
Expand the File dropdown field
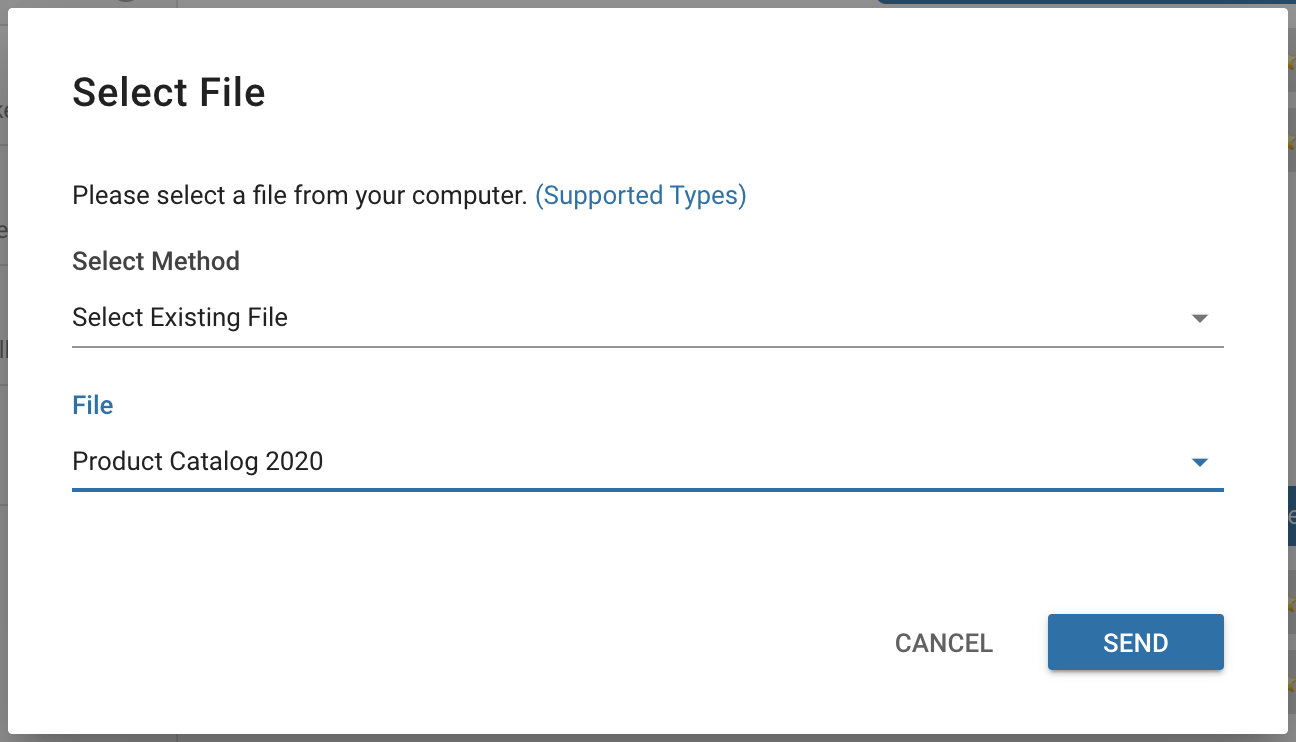pos(646,462)
